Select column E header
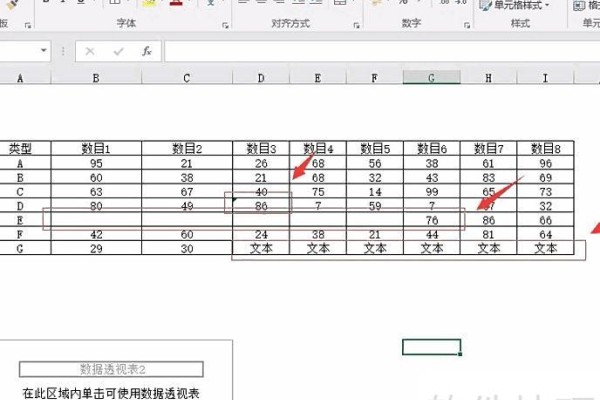 [x=318, y=78]
